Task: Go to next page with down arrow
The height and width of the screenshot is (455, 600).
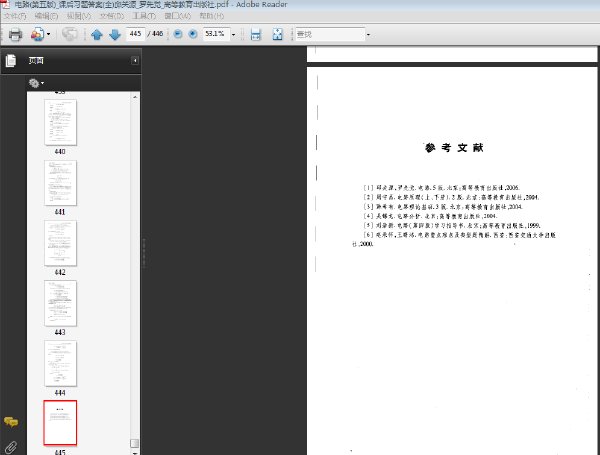Action: [115, 34]
